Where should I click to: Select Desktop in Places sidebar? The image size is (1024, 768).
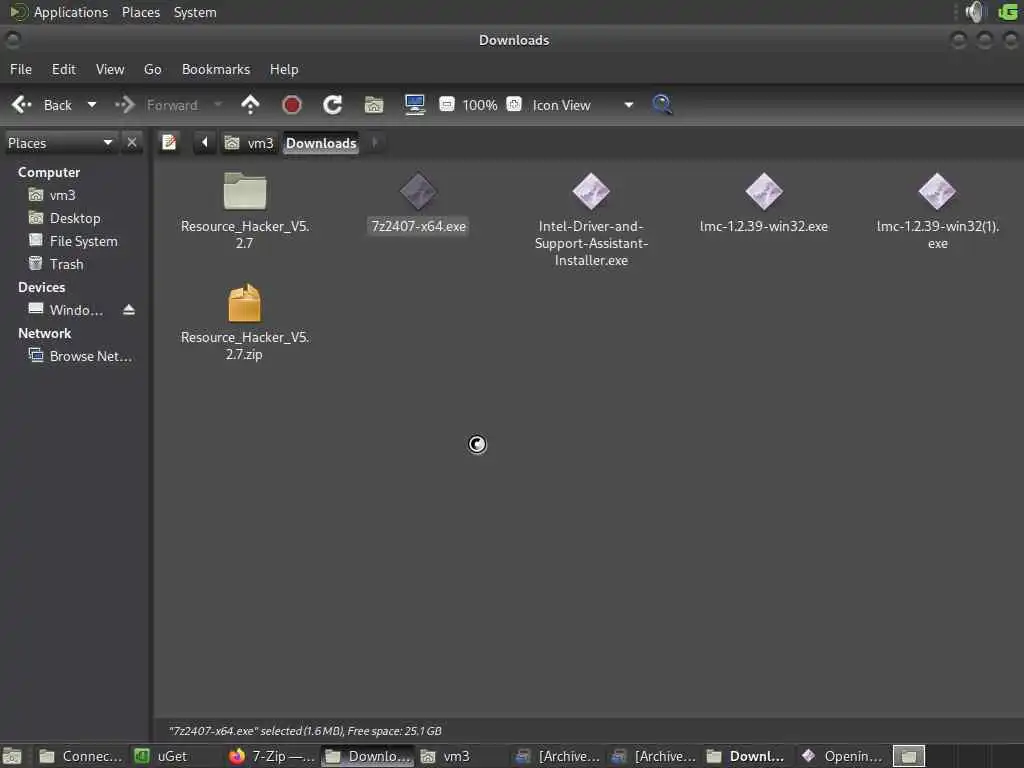click(x=65, y=218)
